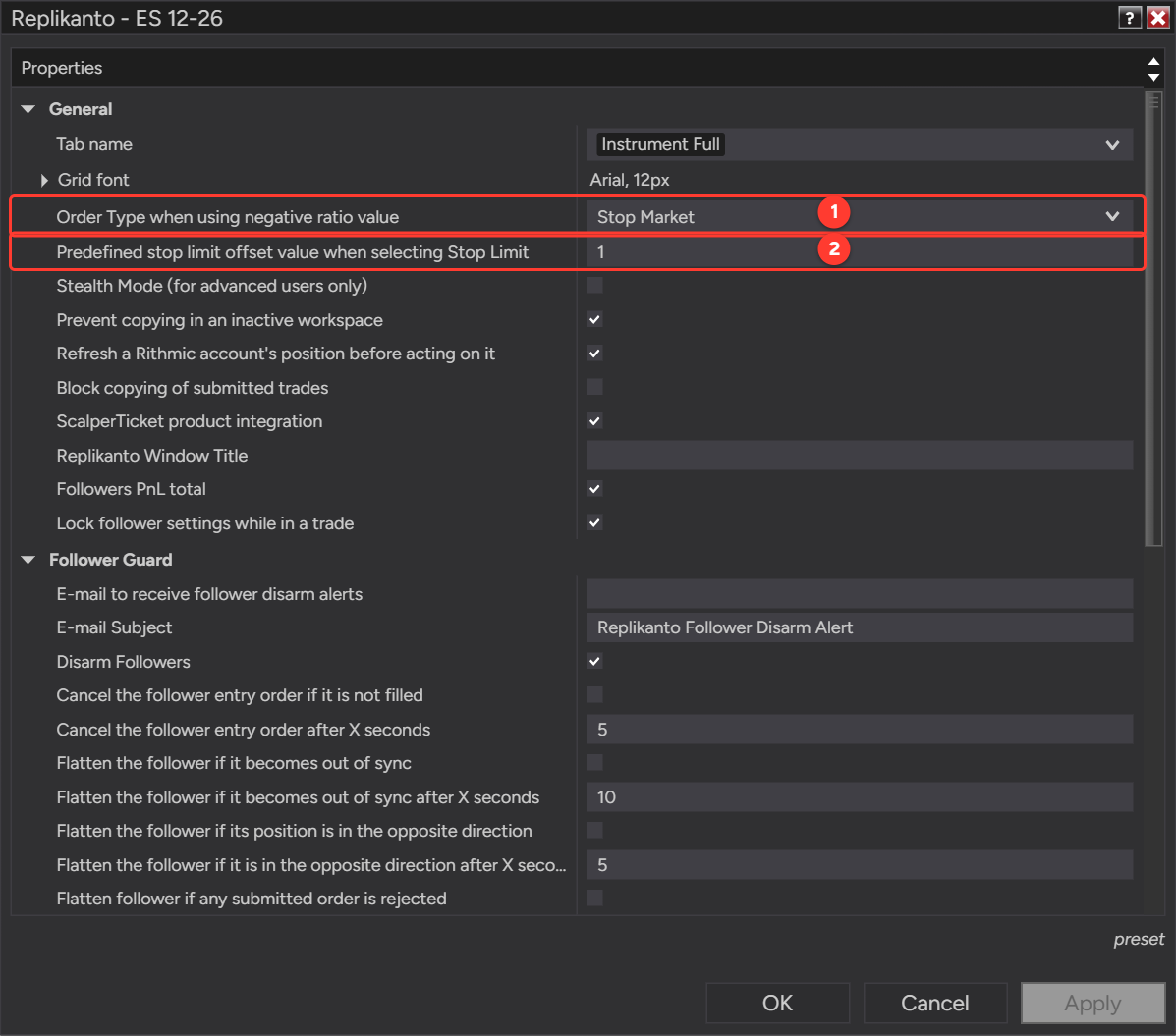The width and height of the screenshot is (1176, 1036).
Task: Select the 'Disarm Followers' property label
Action: (x=123, y=662)
